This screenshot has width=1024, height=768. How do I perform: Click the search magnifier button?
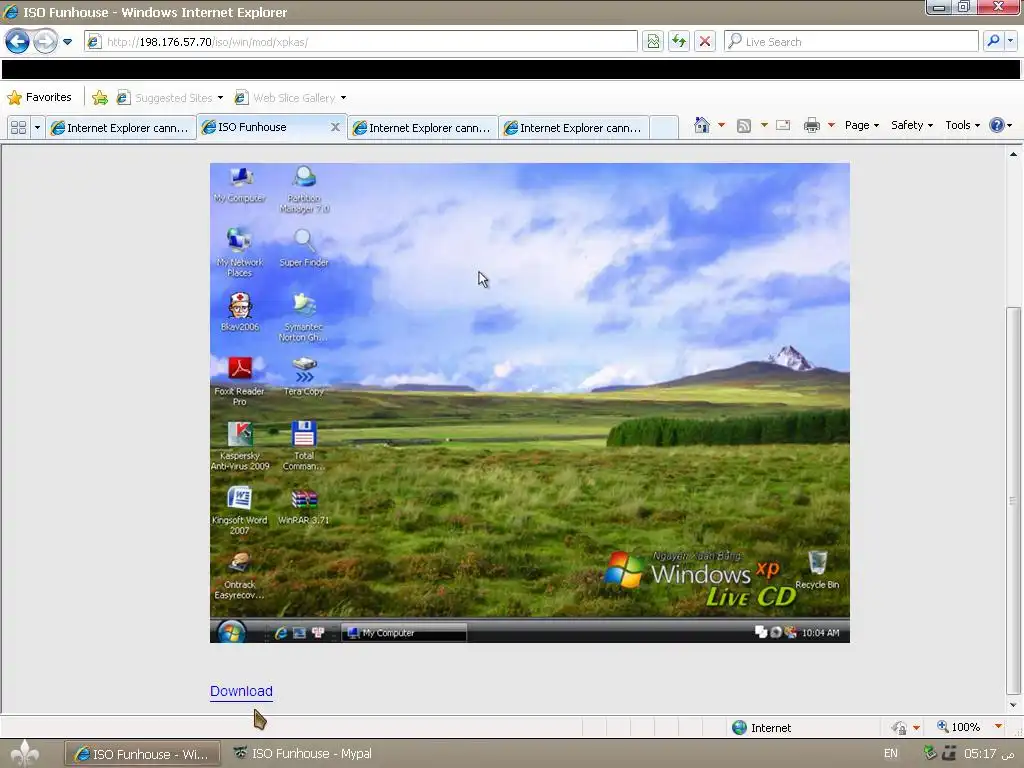coord(993,41)
